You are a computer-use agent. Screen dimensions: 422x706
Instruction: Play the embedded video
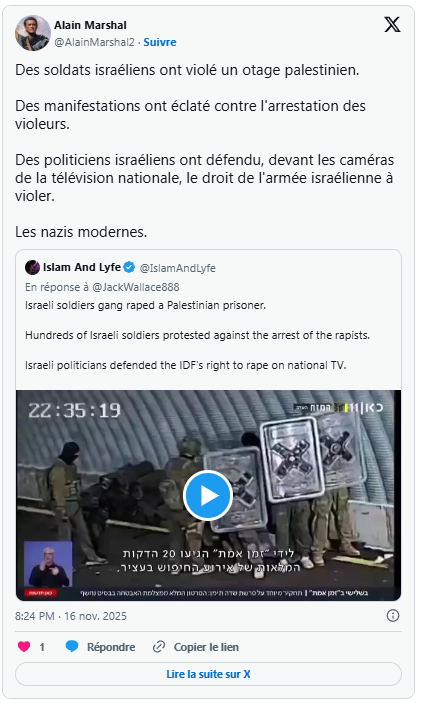tap(208, 495)
